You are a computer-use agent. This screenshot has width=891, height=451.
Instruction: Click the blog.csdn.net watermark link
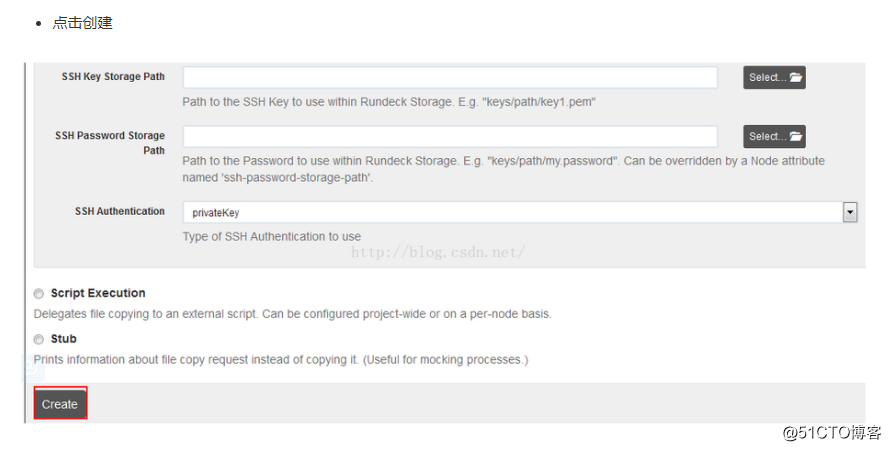point(438,252)
